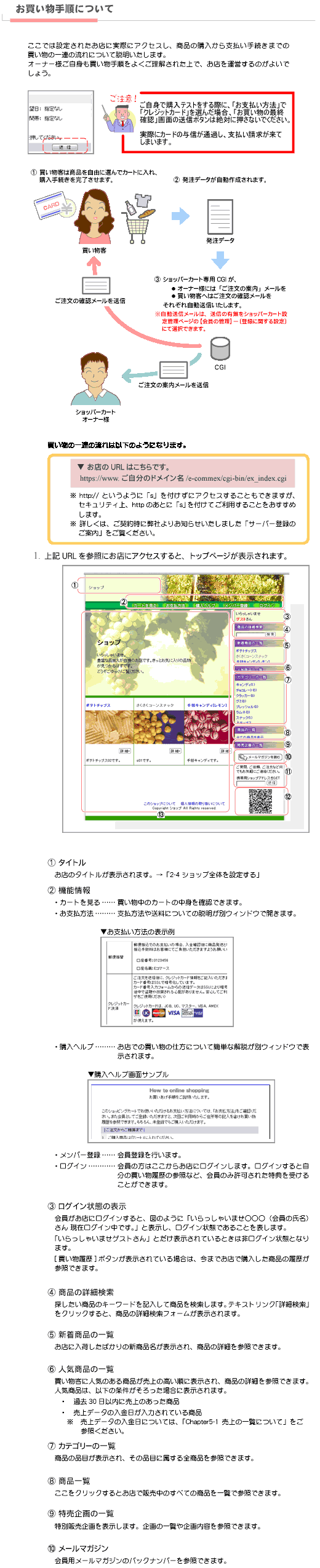Click the さくさくコーンスナック product photo
320x1568 pixels.
click(x=159, y=727)
